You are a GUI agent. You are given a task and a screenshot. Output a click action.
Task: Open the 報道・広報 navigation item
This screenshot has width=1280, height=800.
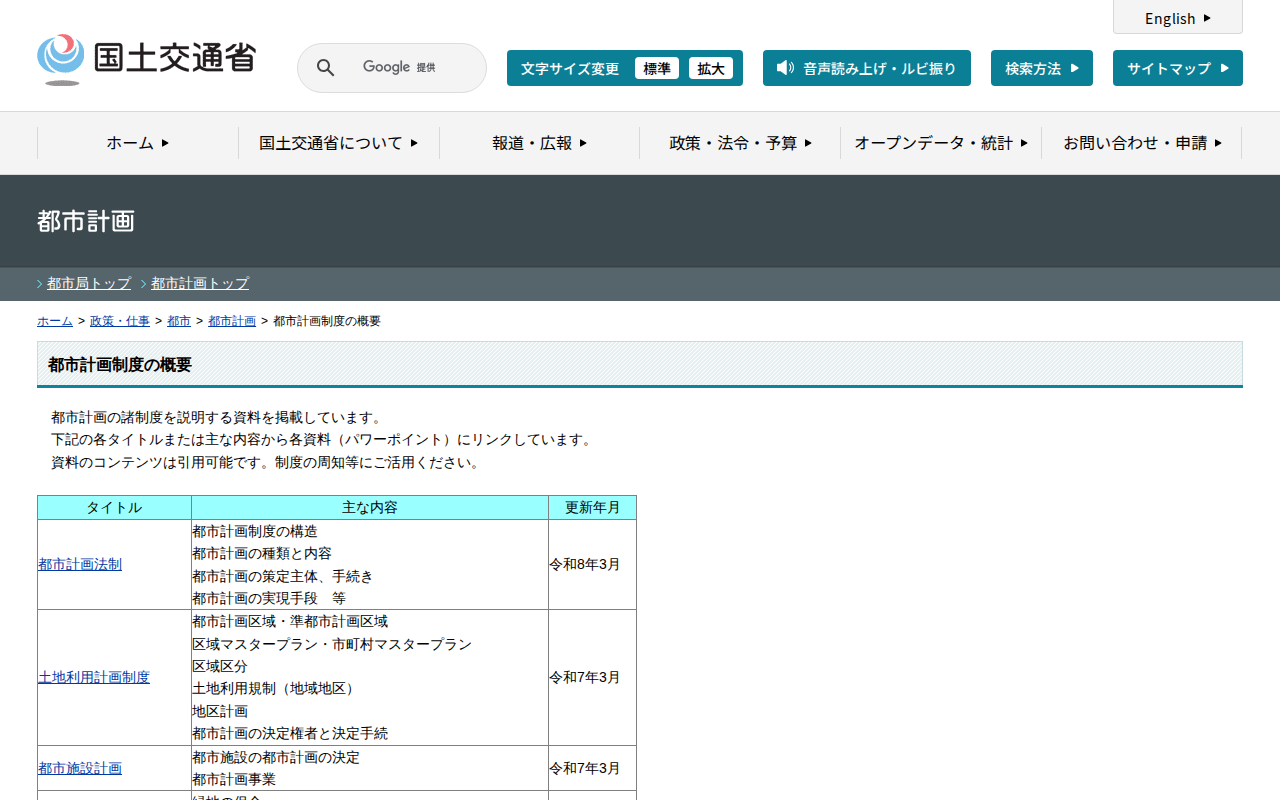[539, 143]
